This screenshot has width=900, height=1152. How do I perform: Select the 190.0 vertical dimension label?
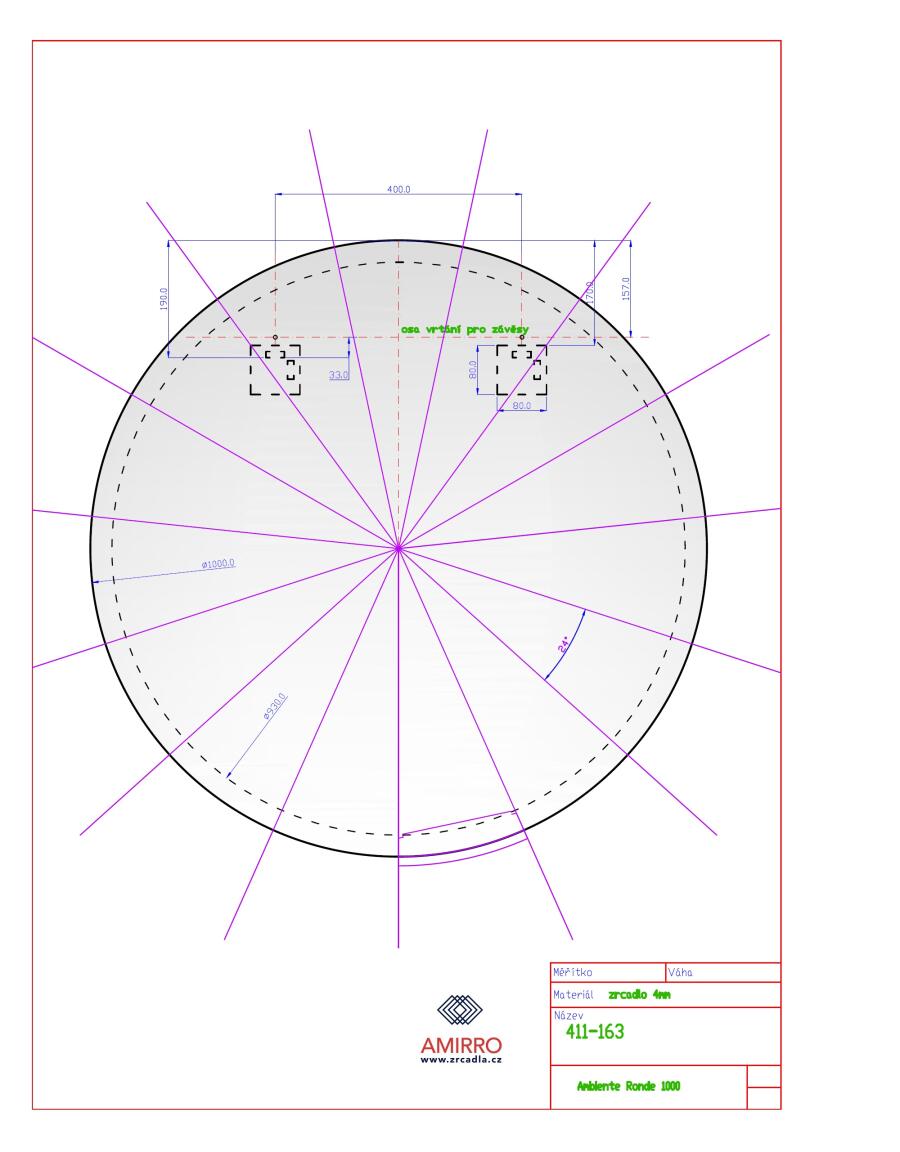(x=163, y=298)
